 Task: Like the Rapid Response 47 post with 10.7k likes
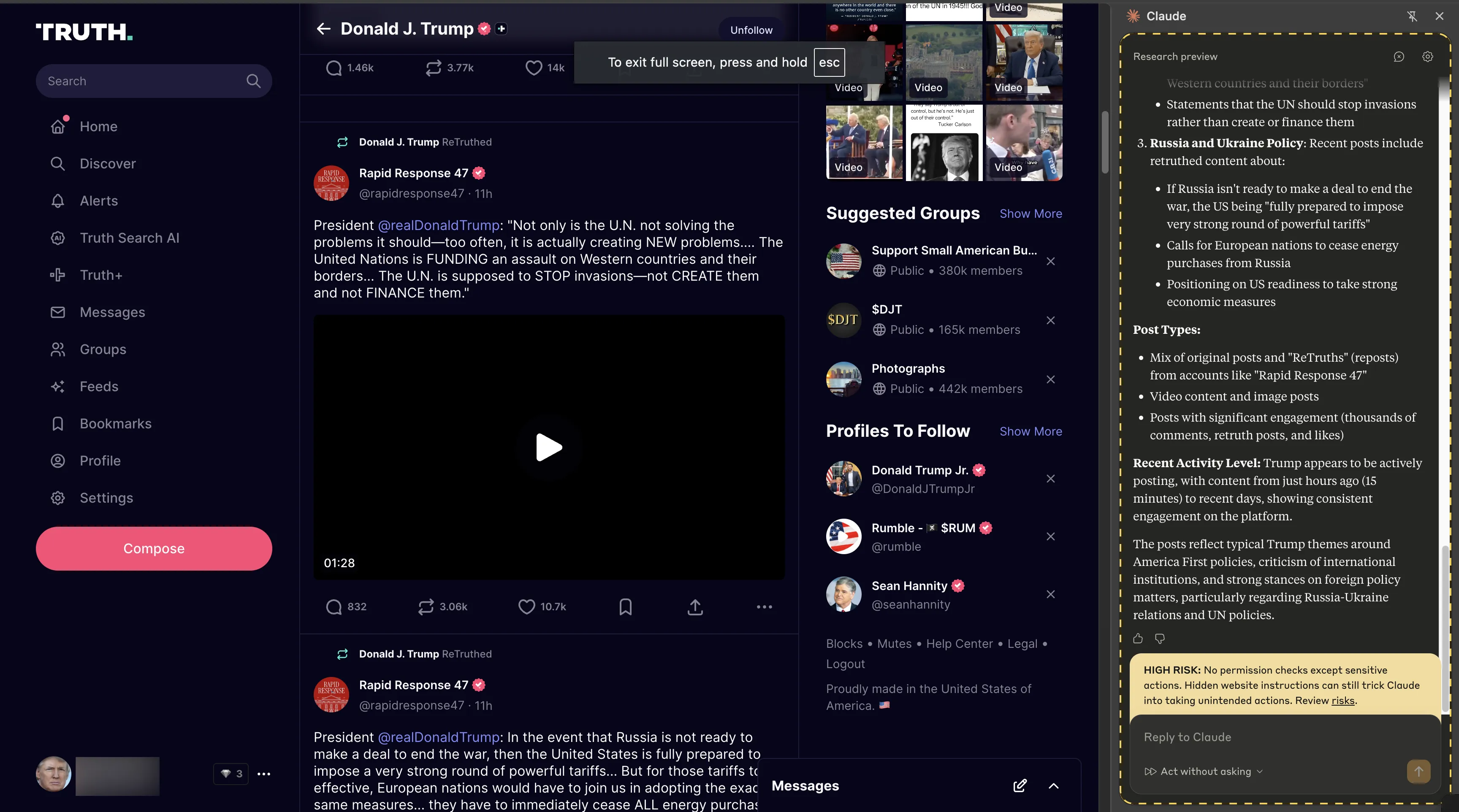pos(527,607)
